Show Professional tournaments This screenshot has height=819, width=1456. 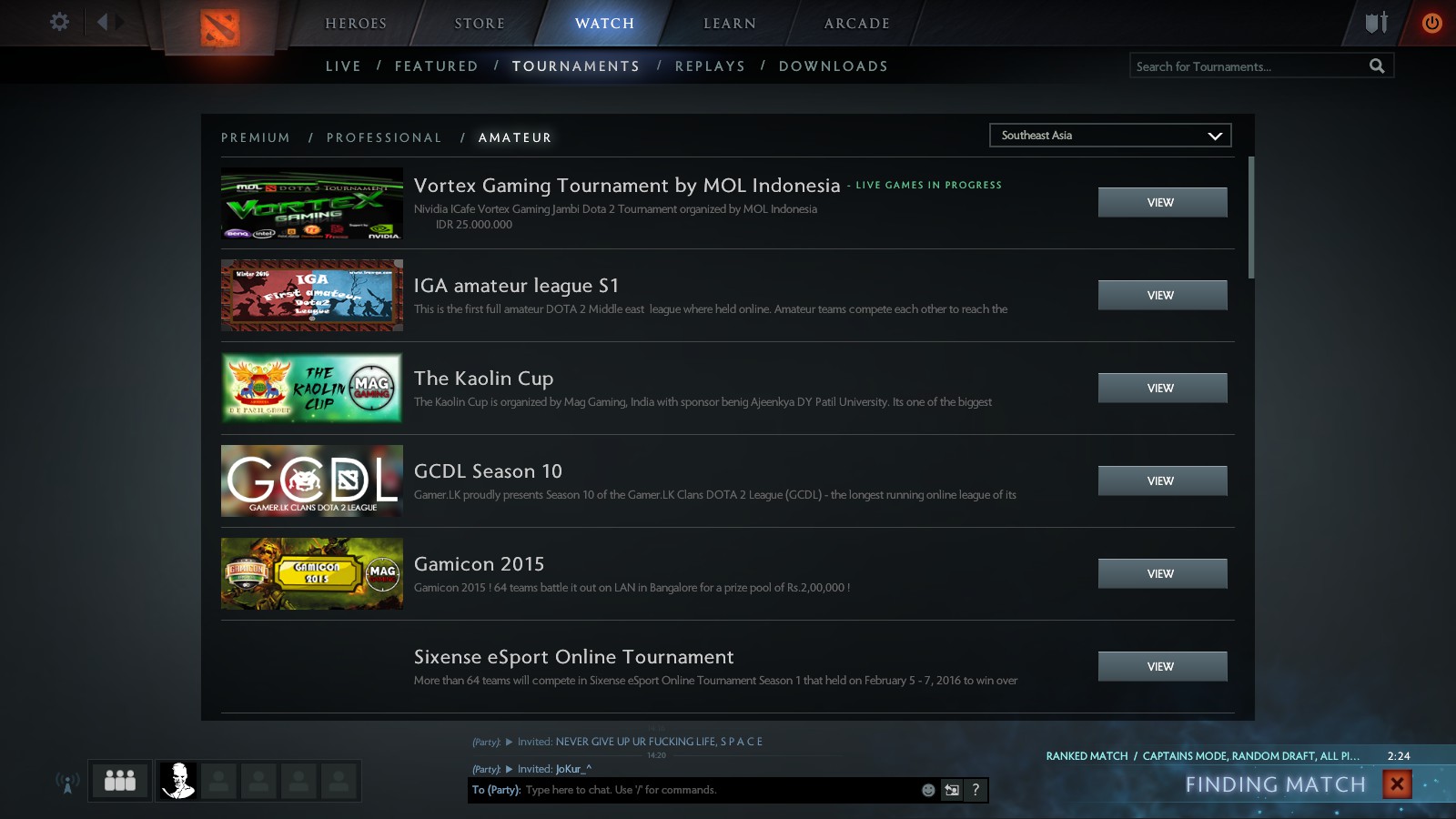[x=384, y=137]
